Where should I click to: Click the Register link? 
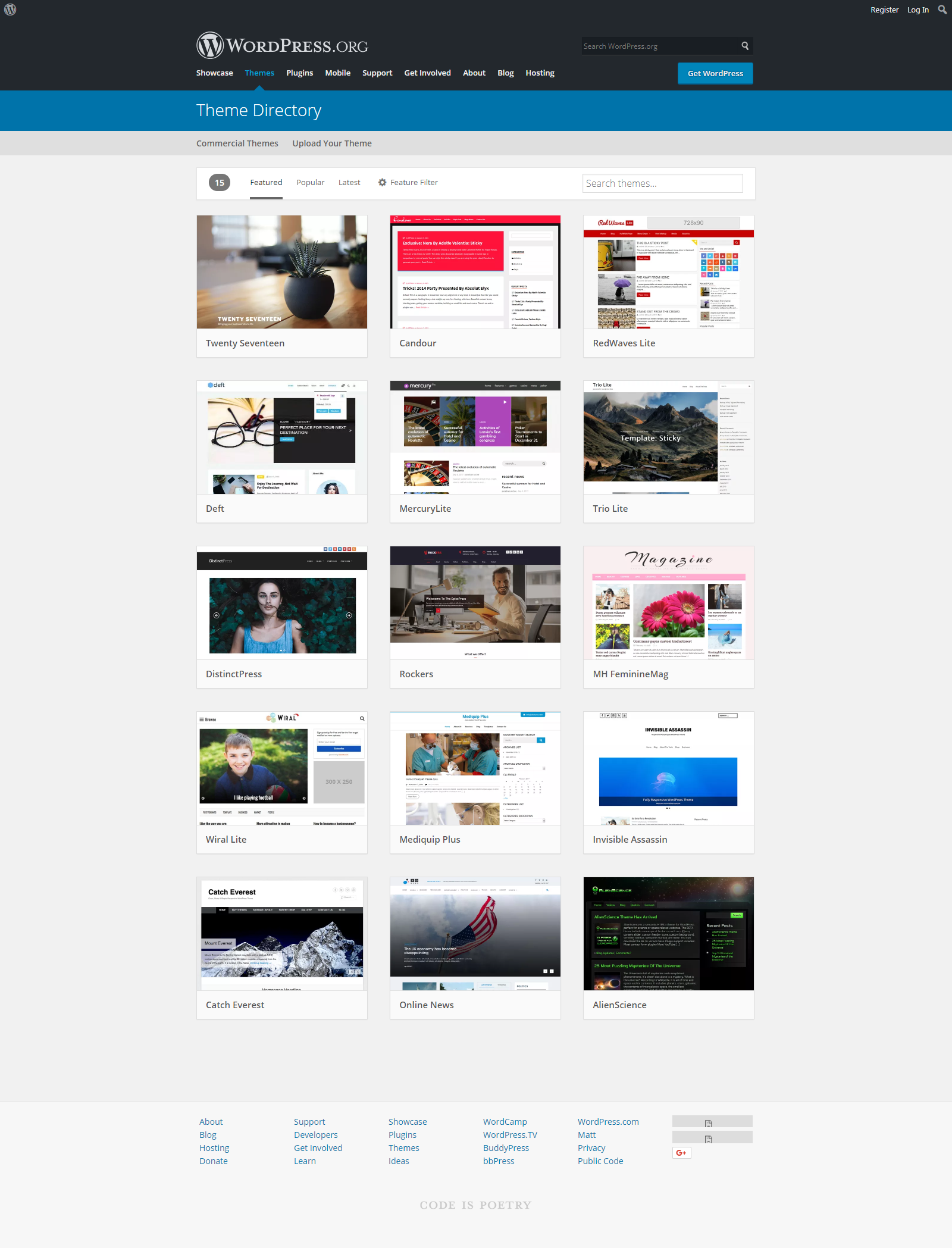(x=884, y=10)
